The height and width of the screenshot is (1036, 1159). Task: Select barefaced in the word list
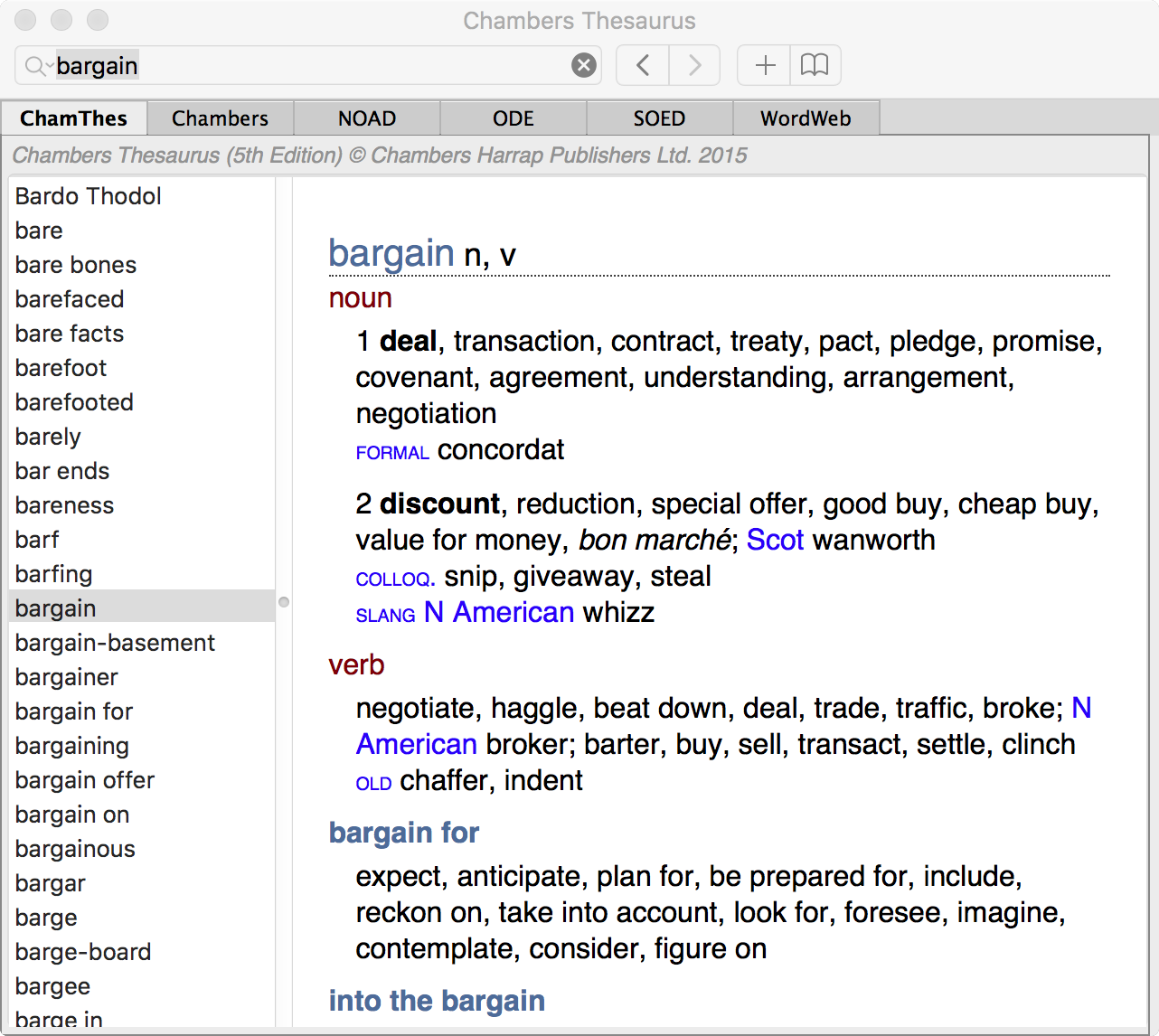point(142,299)
